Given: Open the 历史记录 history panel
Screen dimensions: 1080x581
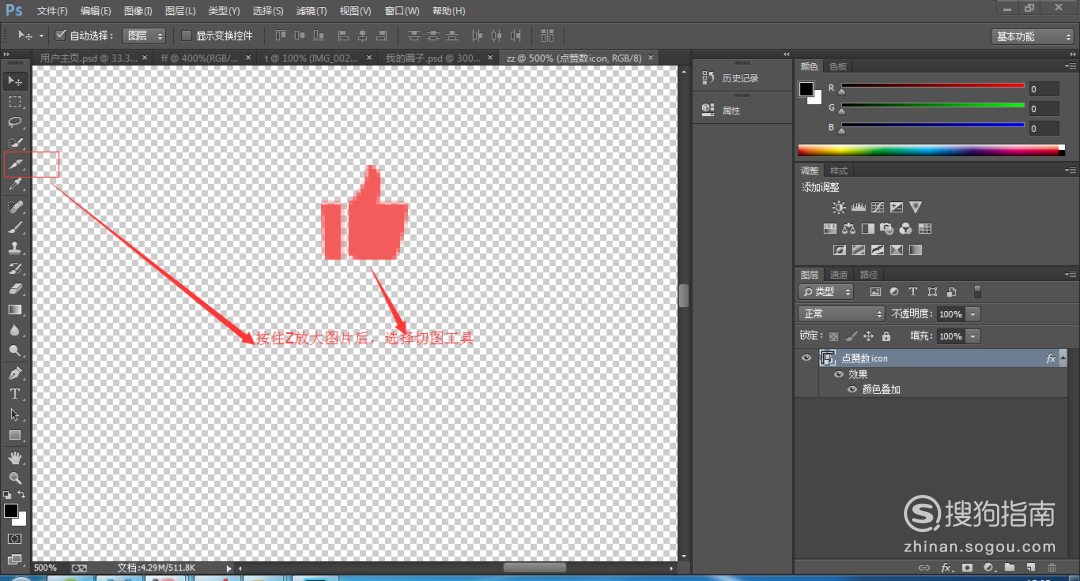Looking at the screenshot, I should pyautogui.click(x=742, y=78).
